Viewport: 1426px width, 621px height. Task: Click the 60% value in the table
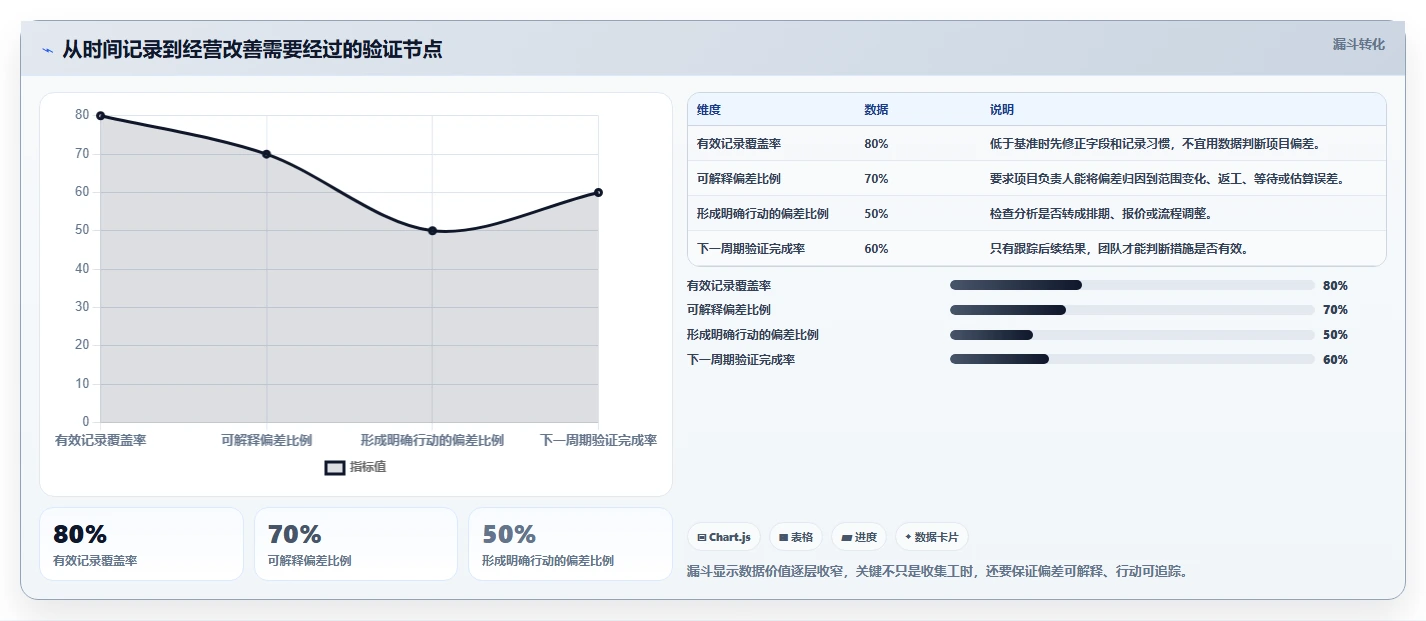click(x=876, y=248)
